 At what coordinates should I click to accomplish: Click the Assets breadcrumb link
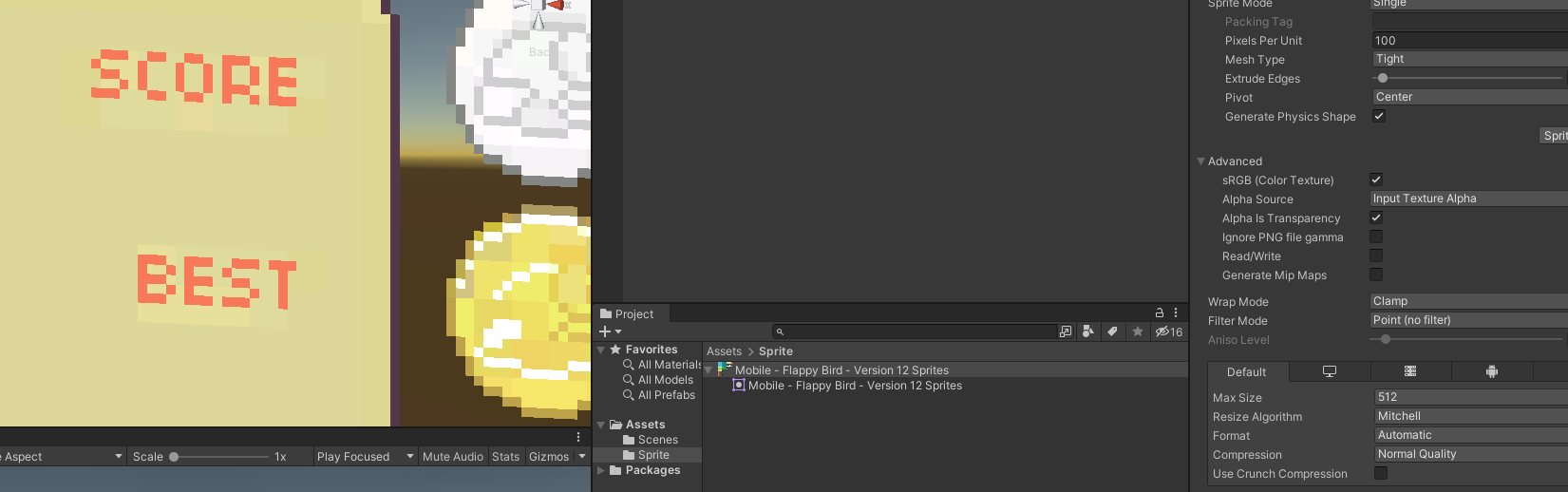724,351
